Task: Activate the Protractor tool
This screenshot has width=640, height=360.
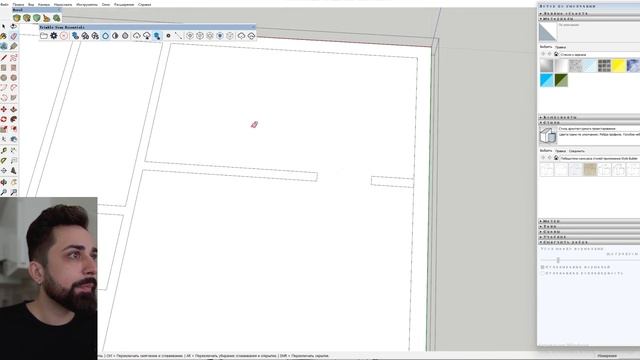Action: point(4,160)
